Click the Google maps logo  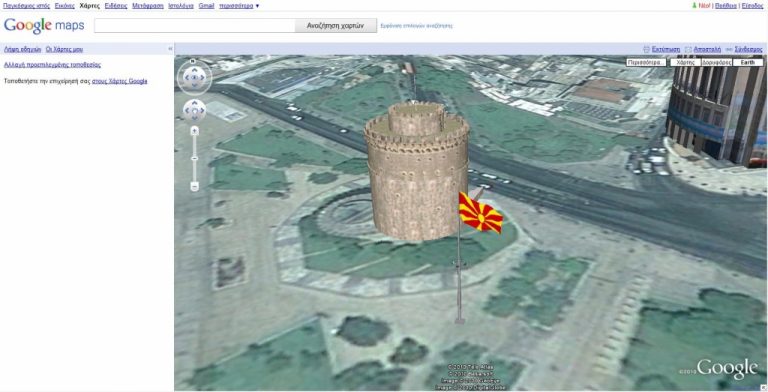pyautogui.click(x=44, y=25)
